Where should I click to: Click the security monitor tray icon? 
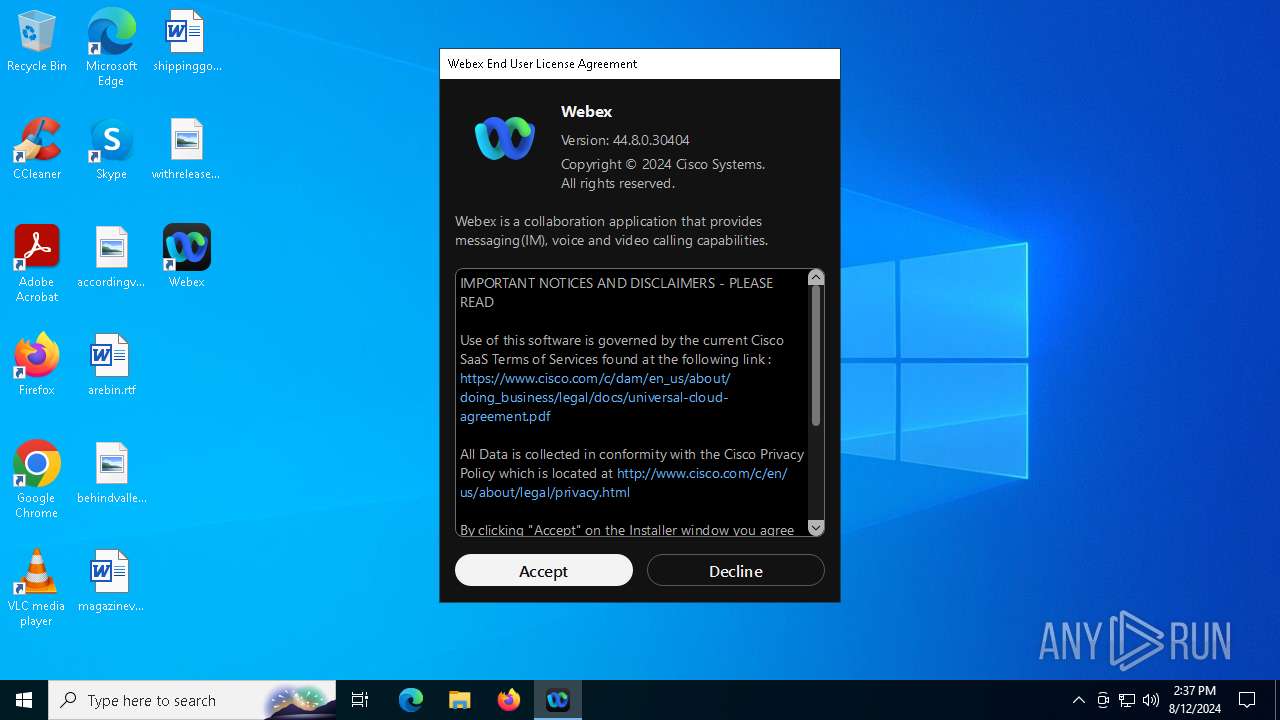point(1103,700)
